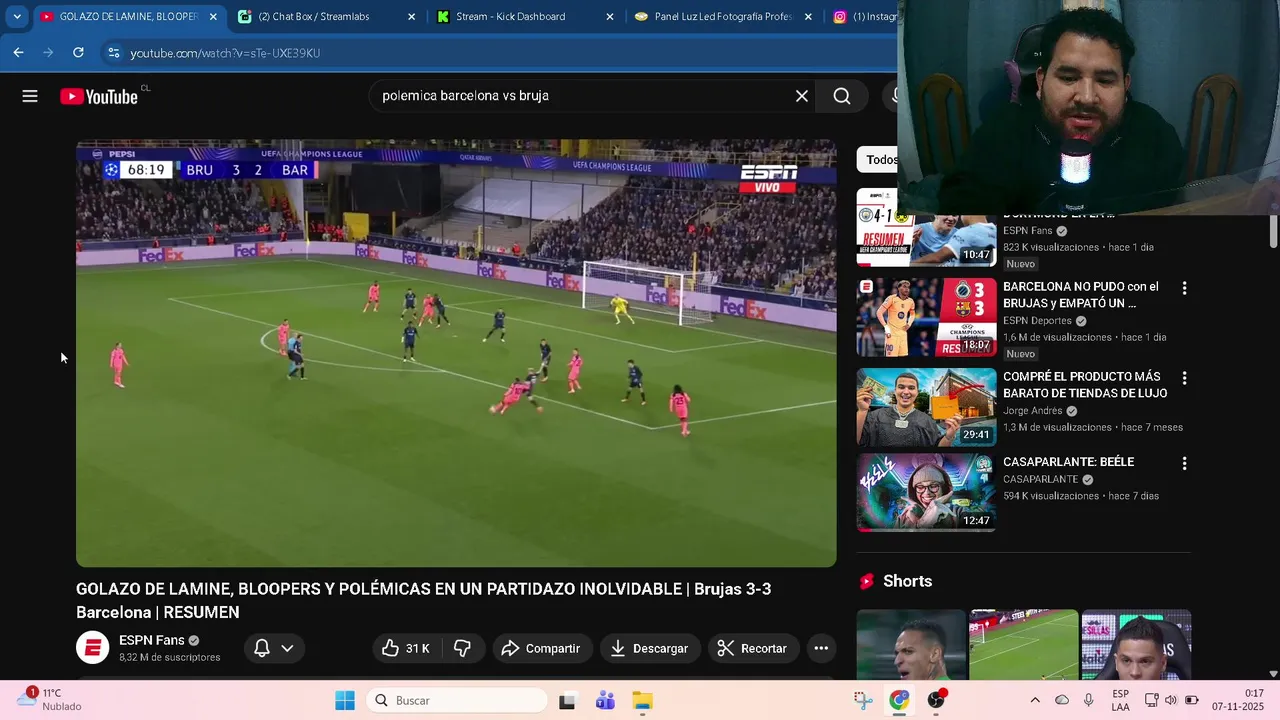Screen dimensions: 1280x720
Task: Click the page vertical scrollbar thumb
Action: (x=1273, y=232)
